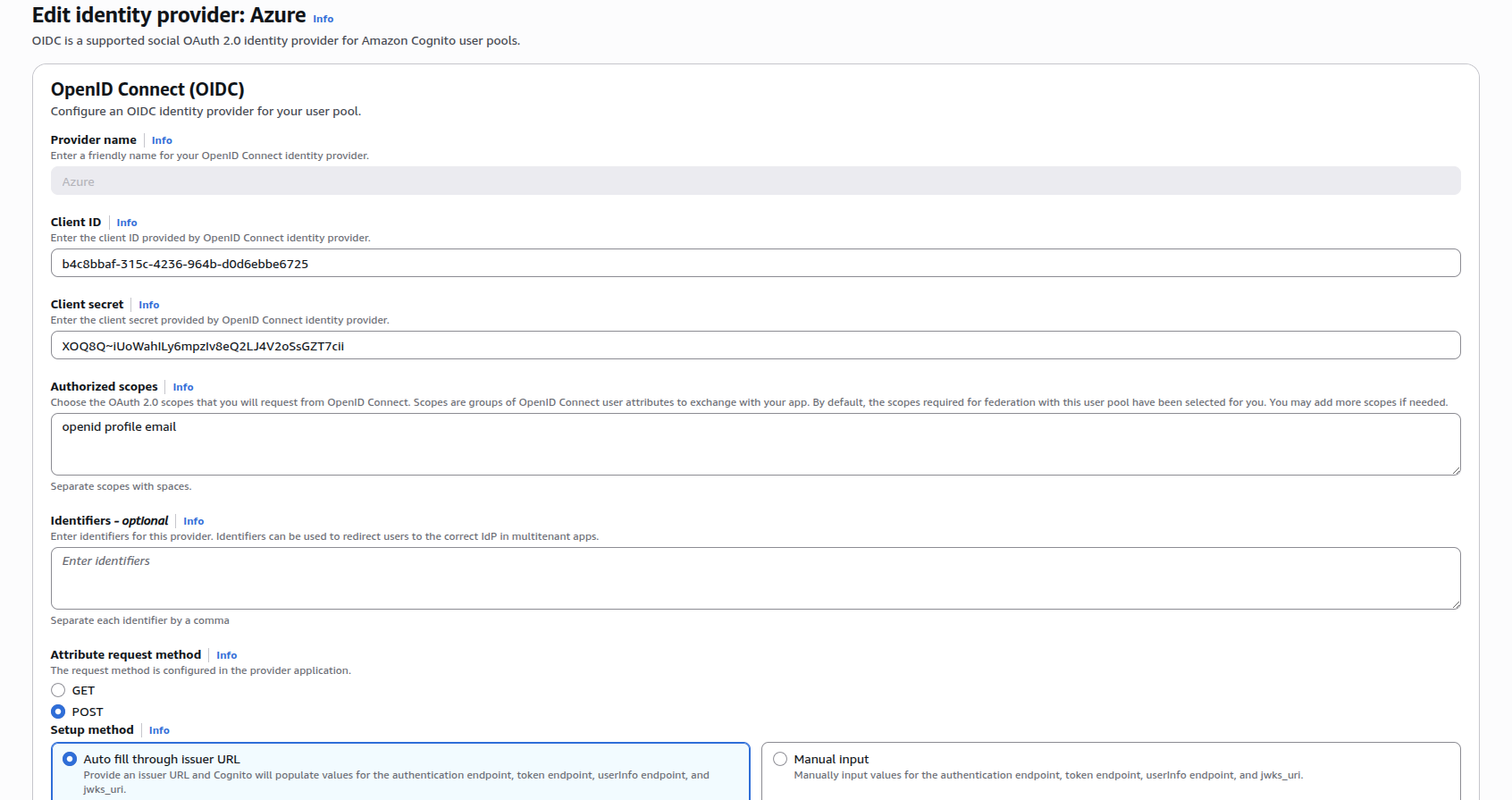Click the "Enter the client secret provided" helper text
The image size is (1512, 800).
tap(220, 320)
